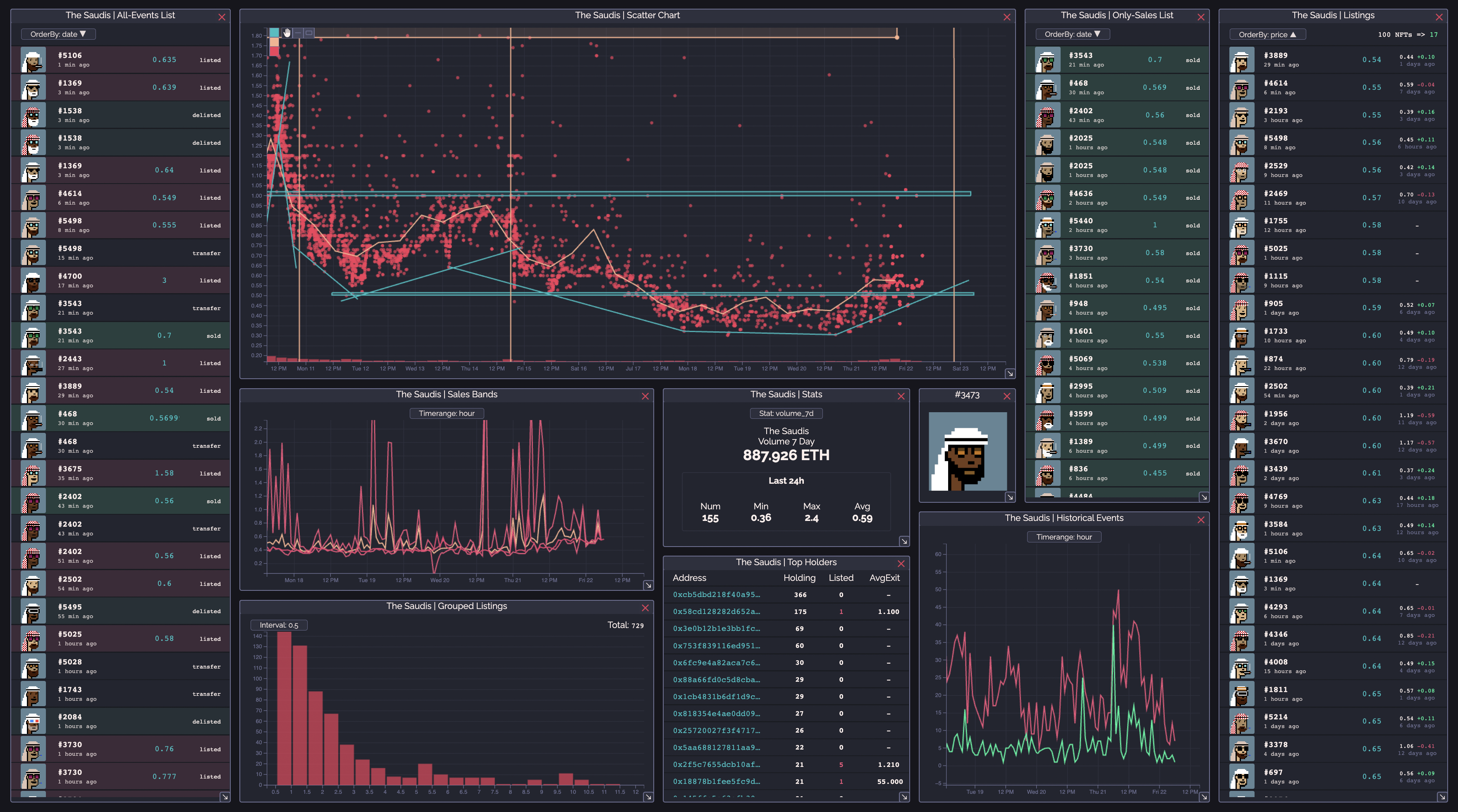Select #3675 listed 1.58 event row
1458x812 pixels.
point(120,473)
